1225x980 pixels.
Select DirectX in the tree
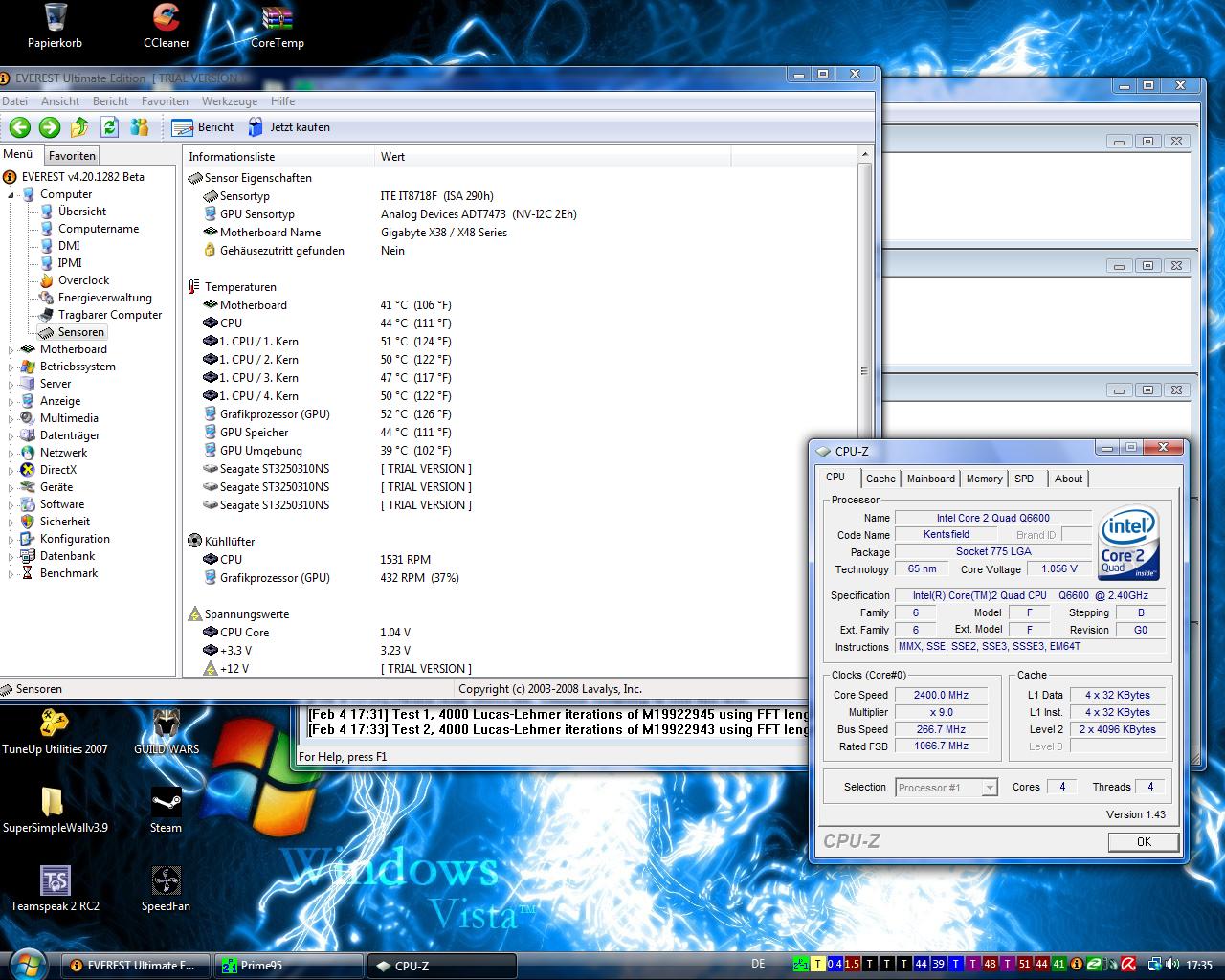[x=57, y=470]
